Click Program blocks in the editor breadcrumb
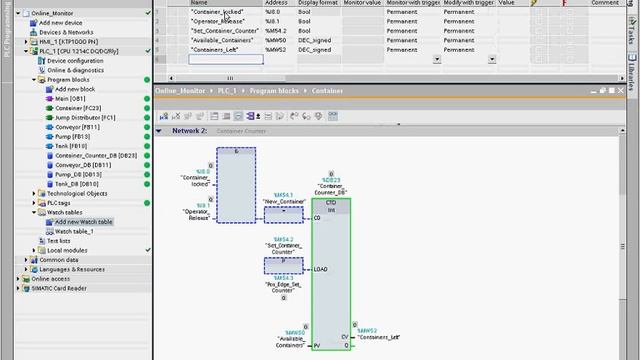Screen dimensions: 640x360 tap(274, 91)
